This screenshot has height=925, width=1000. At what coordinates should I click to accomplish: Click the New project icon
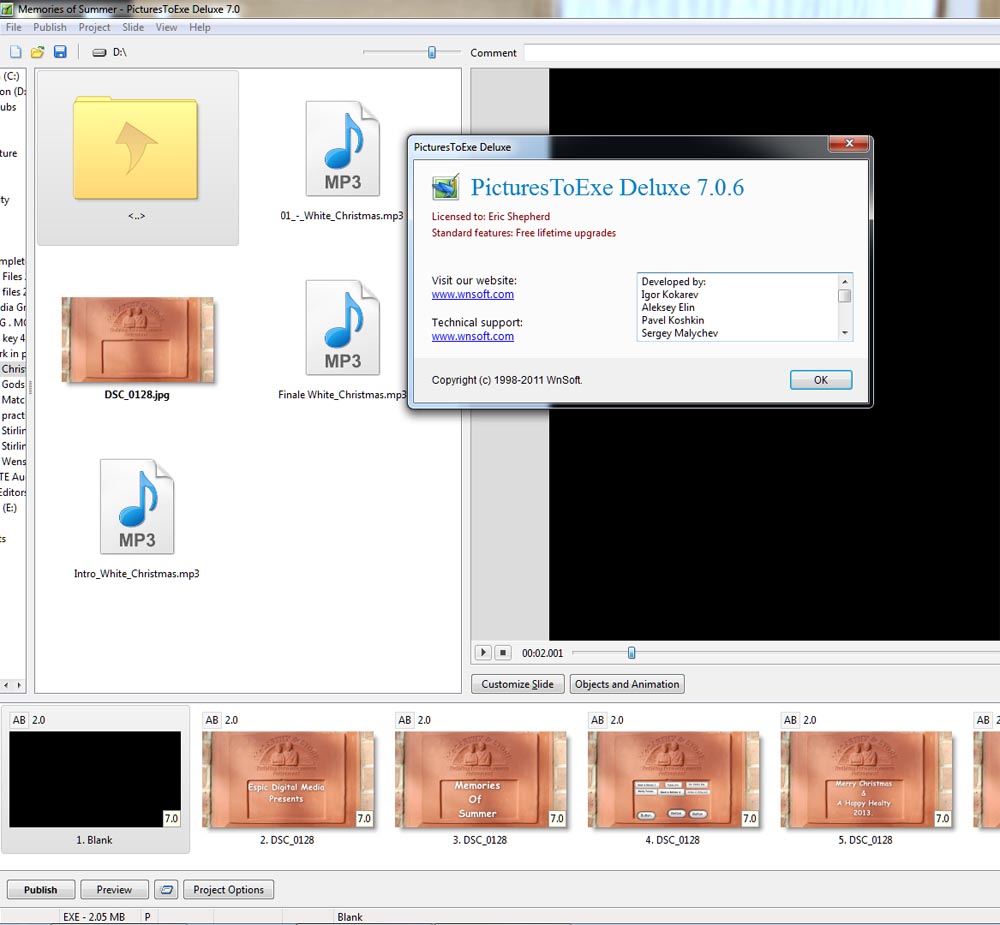[x=15, y=52]
